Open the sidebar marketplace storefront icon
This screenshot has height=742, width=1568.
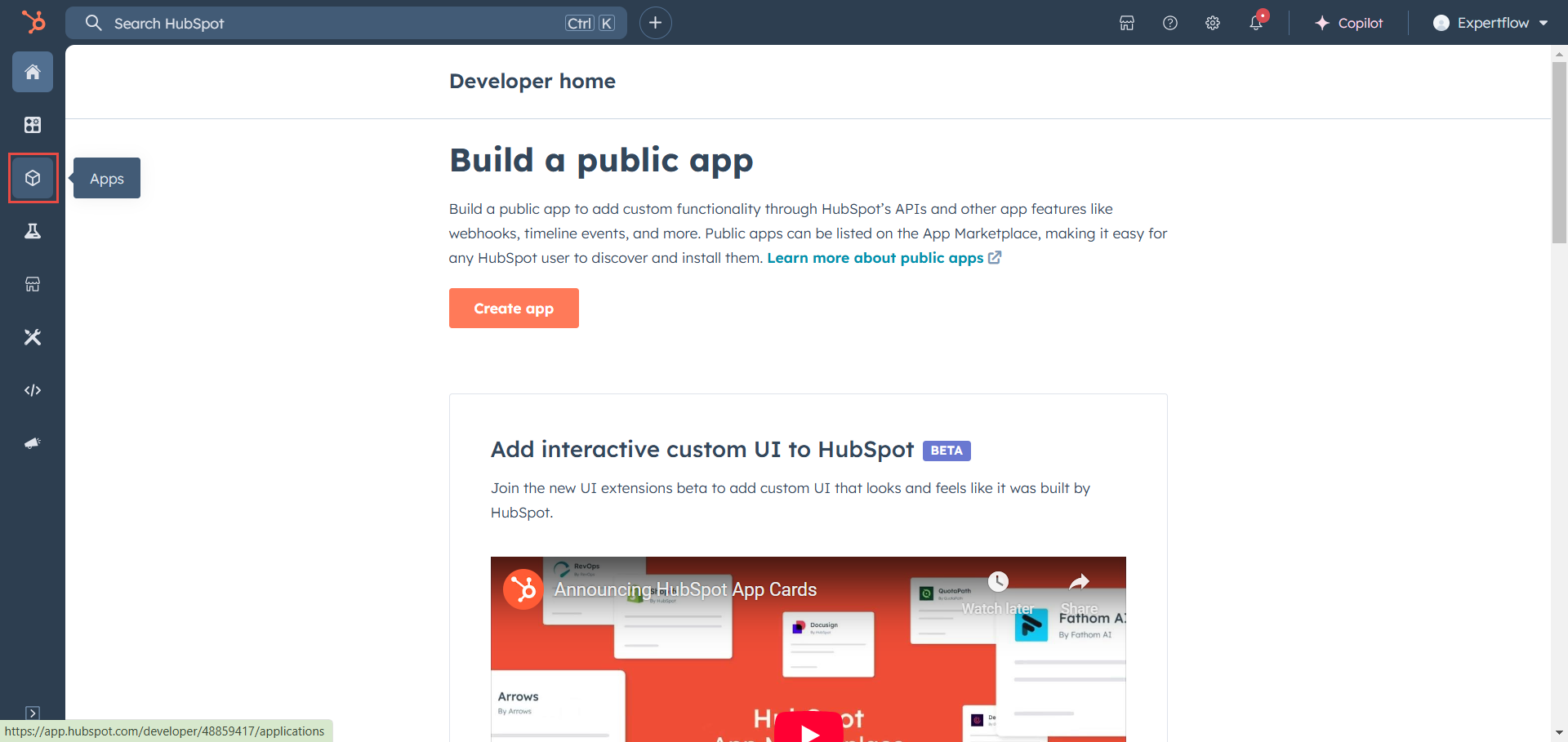pos(33,284)
